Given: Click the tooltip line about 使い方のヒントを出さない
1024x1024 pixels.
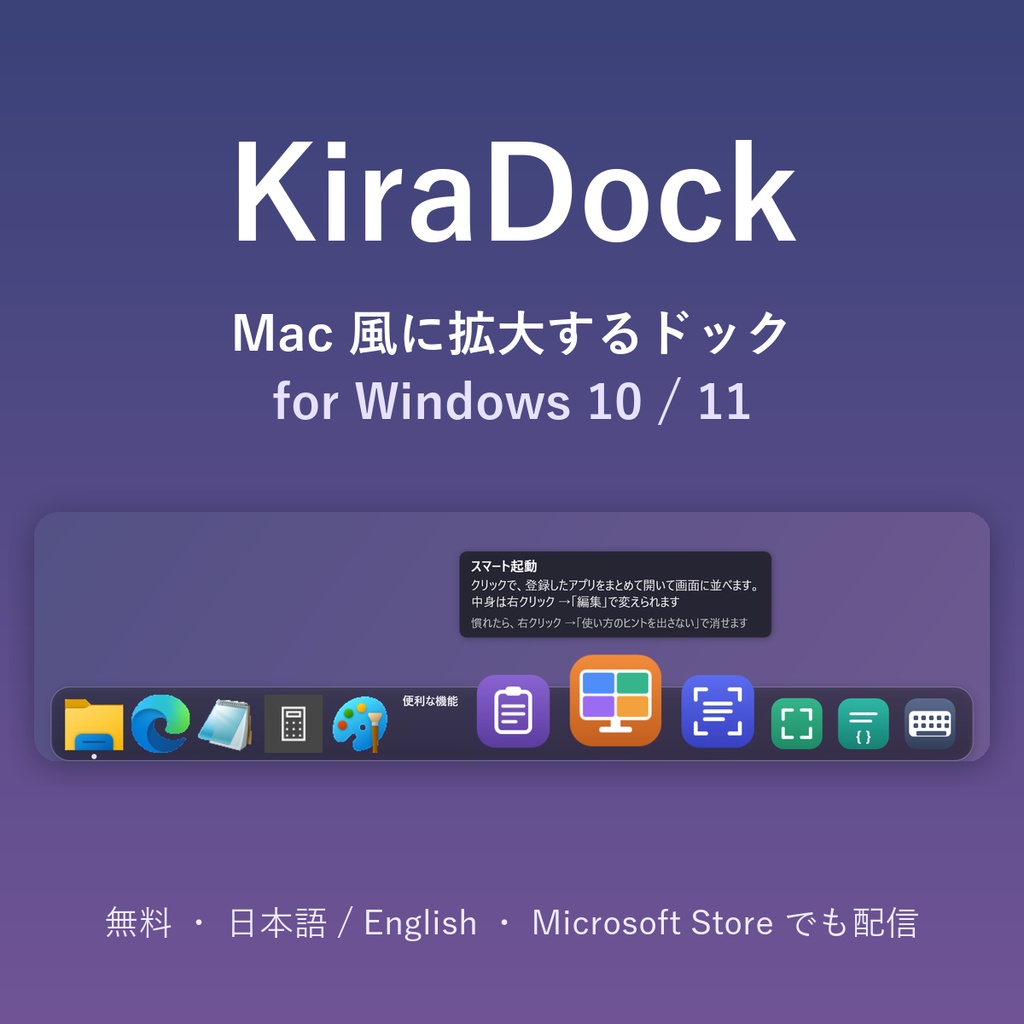Looking at the screenshot, I should point(609,623).
